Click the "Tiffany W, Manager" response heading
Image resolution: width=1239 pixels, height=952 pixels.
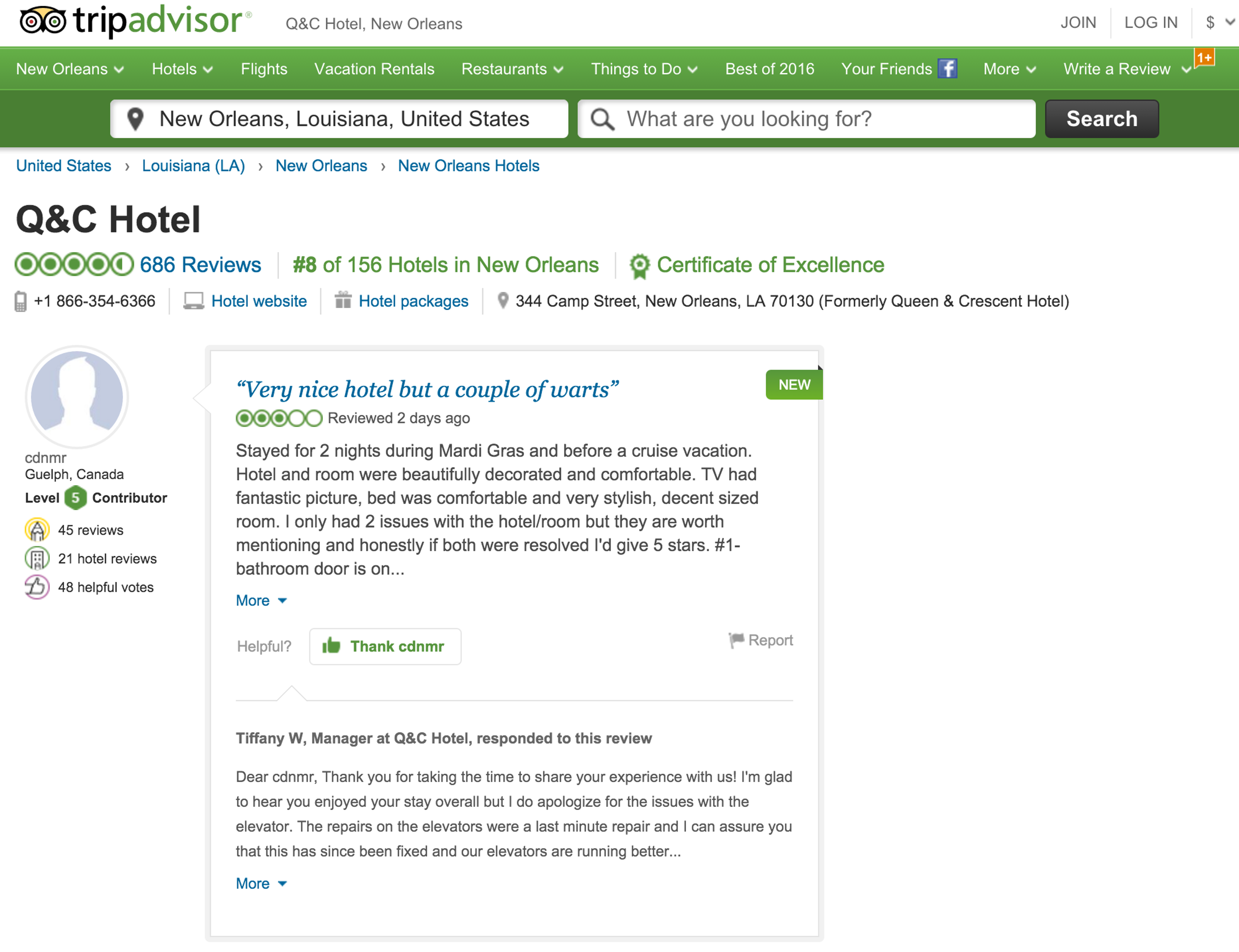[444, 738]
